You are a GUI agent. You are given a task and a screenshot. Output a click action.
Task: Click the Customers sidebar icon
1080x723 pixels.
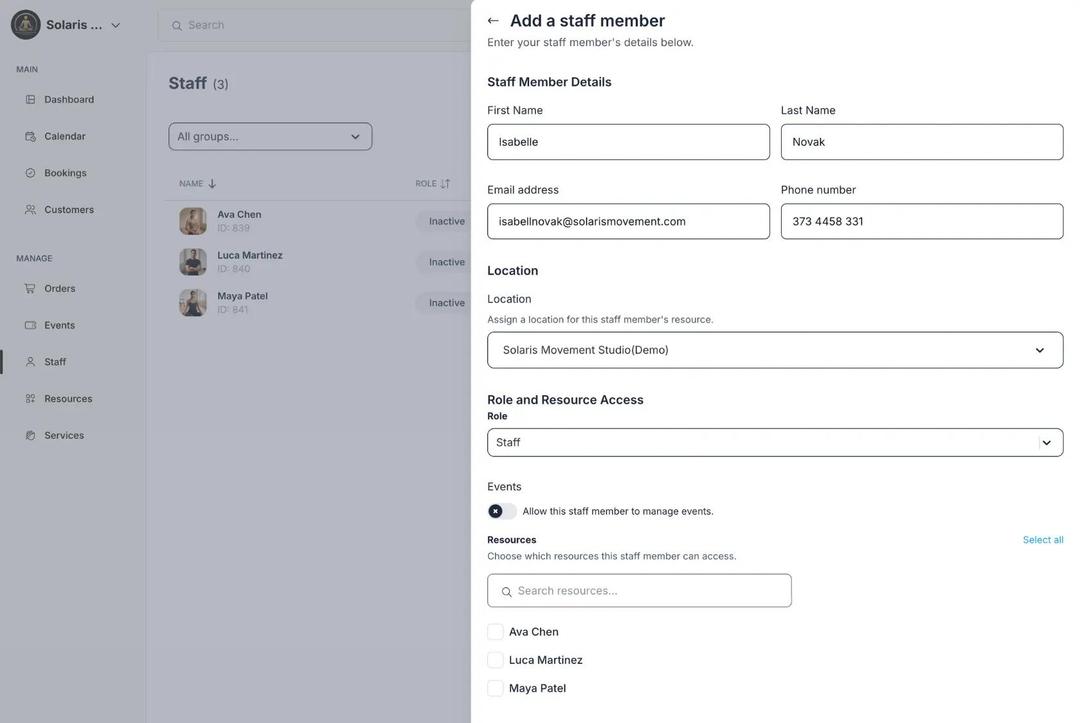pos(30,210)
